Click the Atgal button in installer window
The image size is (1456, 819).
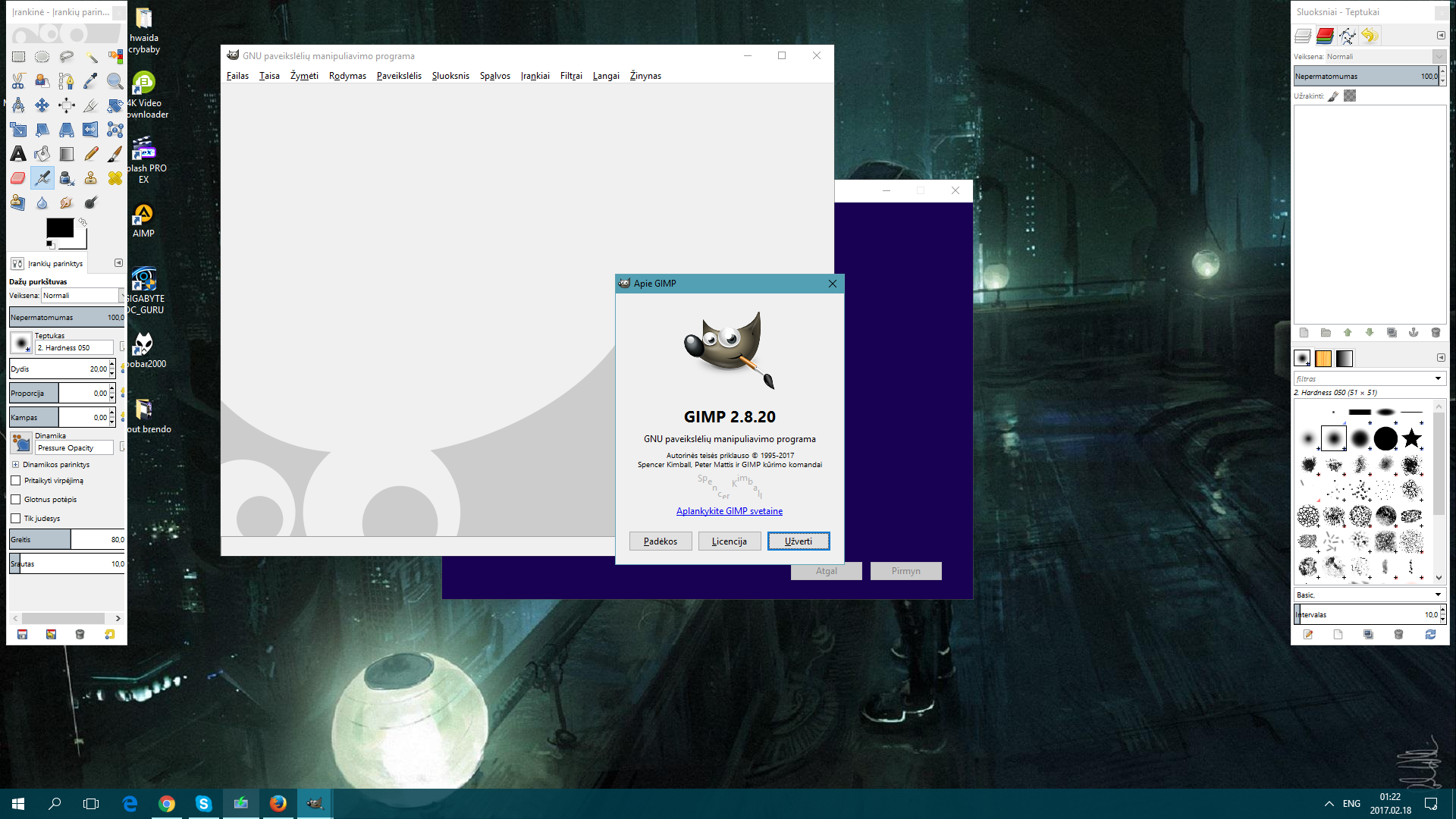tap(827, 571)
